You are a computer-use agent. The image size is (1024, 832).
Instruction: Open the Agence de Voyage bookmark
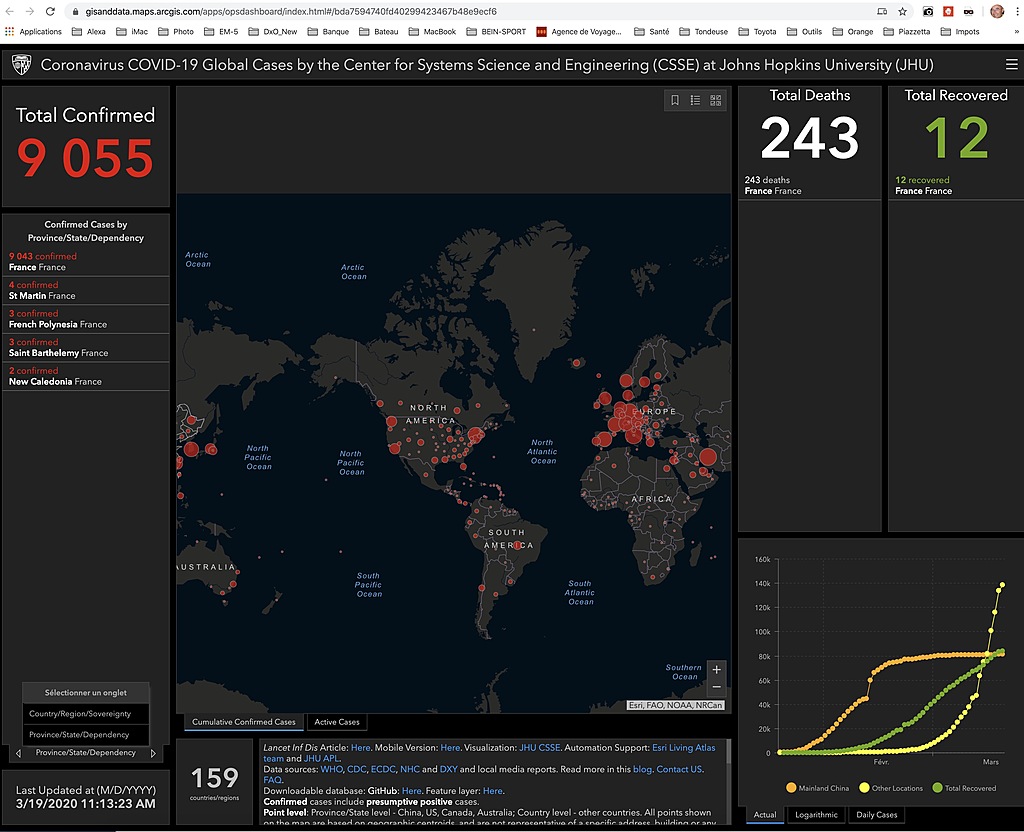click(579, 31)
